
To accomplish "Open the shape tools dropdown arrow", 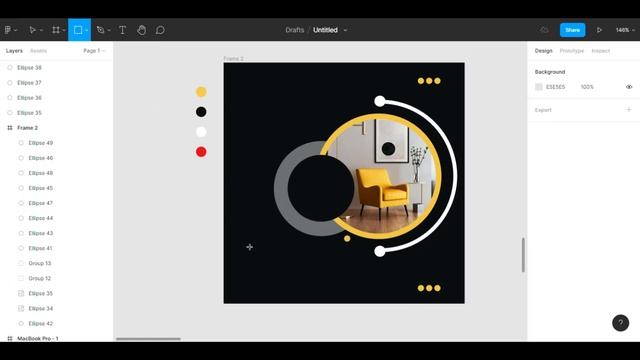I will tap(87, 30).
